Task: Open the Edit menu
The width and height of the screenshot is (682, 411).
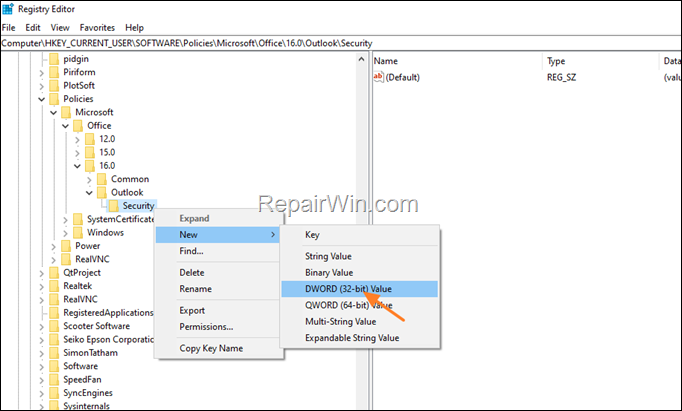Action: 33,27
